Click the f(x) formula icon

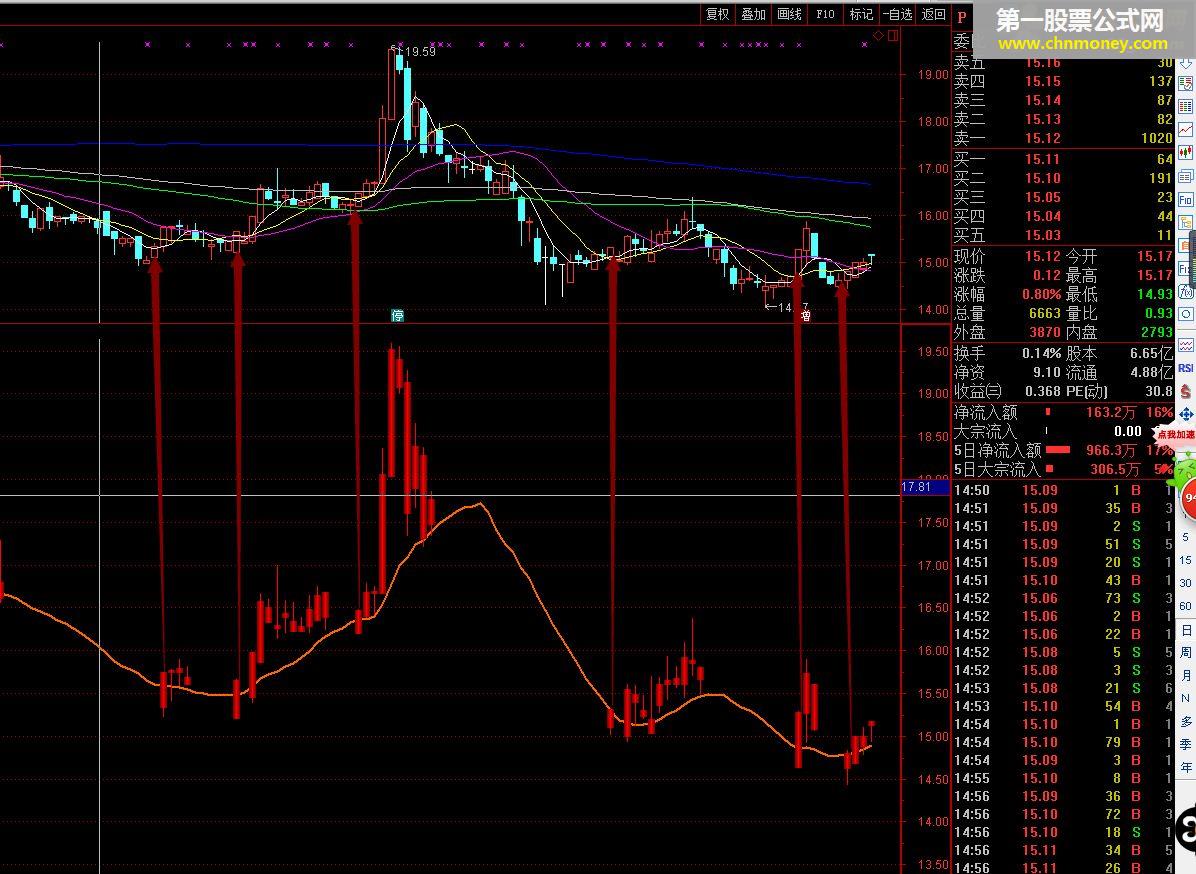click(1185, 291)
